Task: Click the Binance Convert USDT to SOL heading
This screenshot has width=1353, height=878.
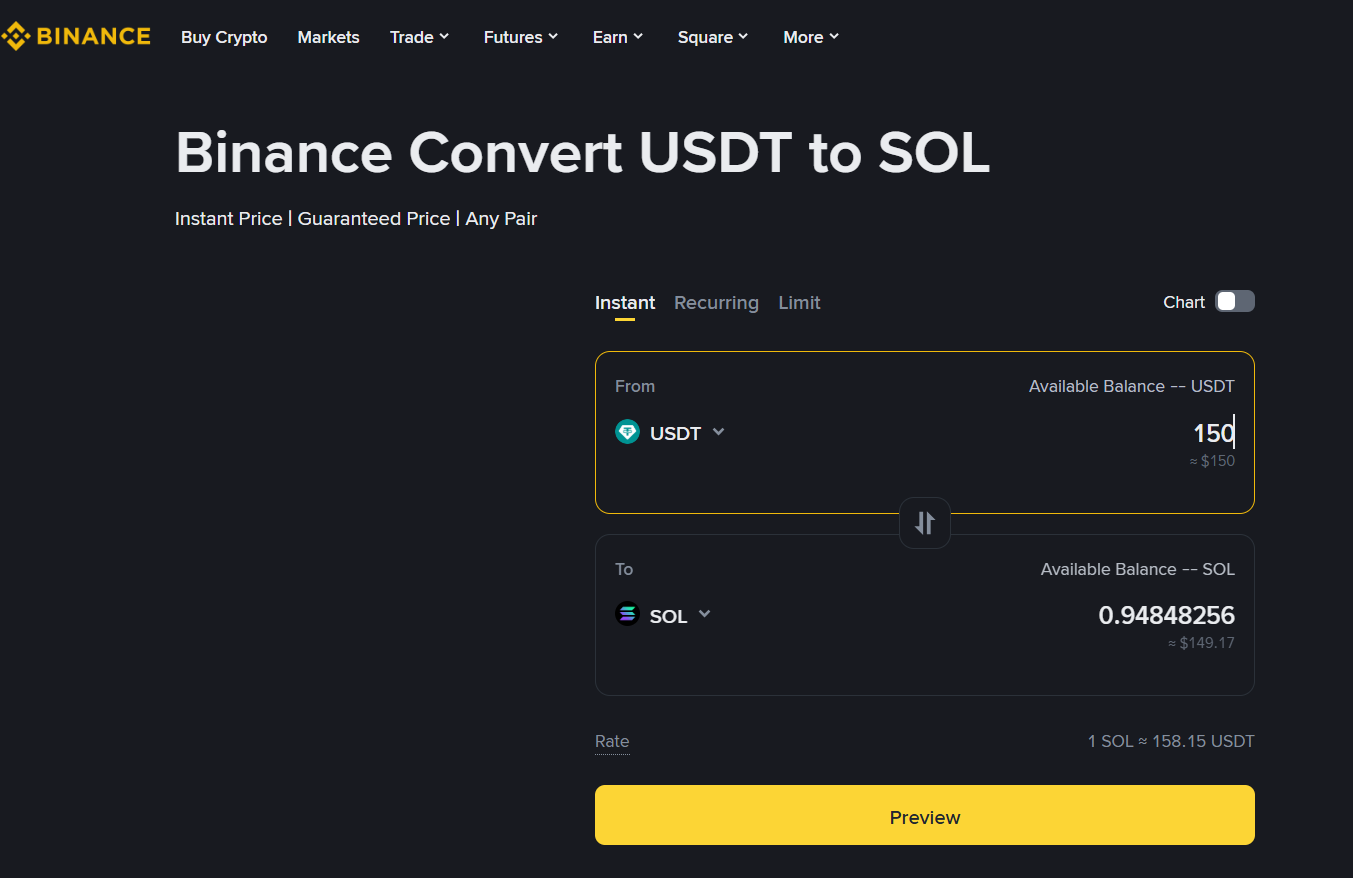Action: coord(582,153)
